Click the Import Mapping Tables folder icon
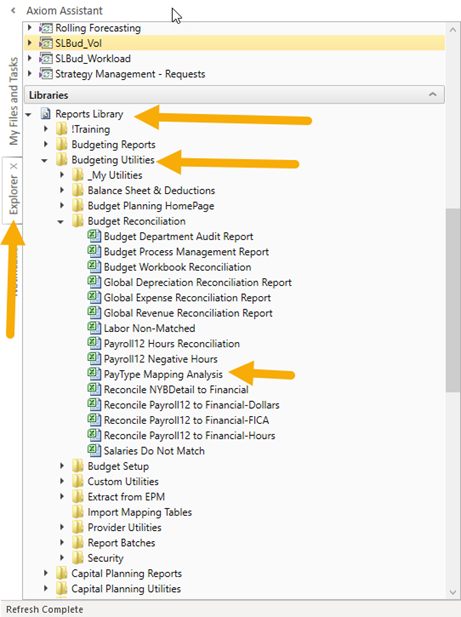 point(77,512)
